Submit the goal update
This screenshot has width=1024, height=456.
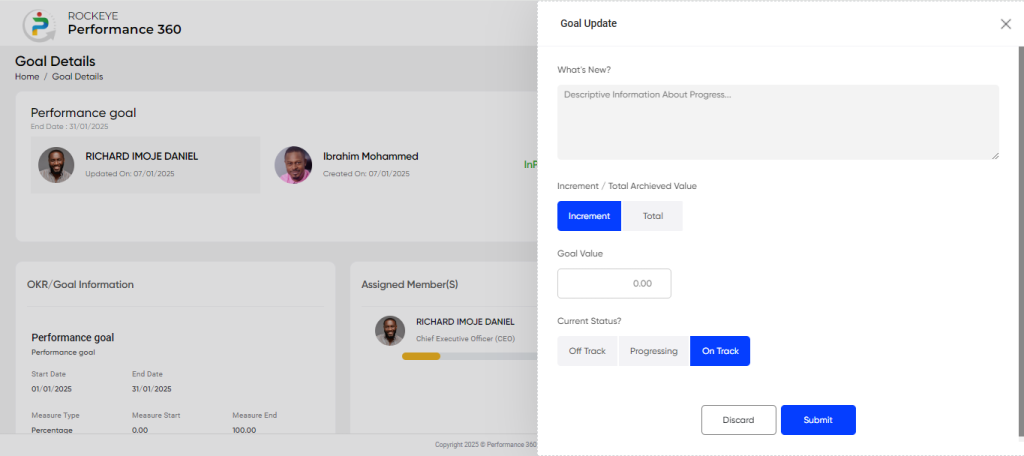[818, 420]
